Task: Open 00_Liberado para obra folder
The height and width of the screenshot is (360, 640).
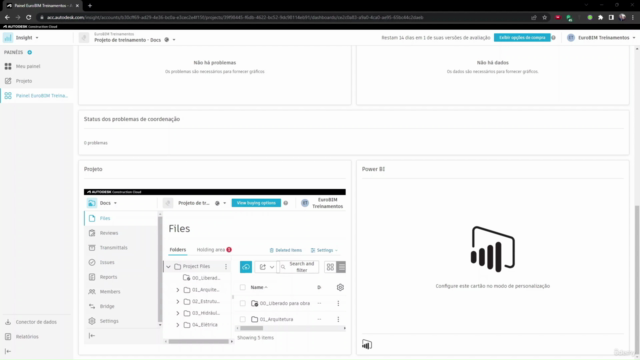Action: (x=284, y=303)
